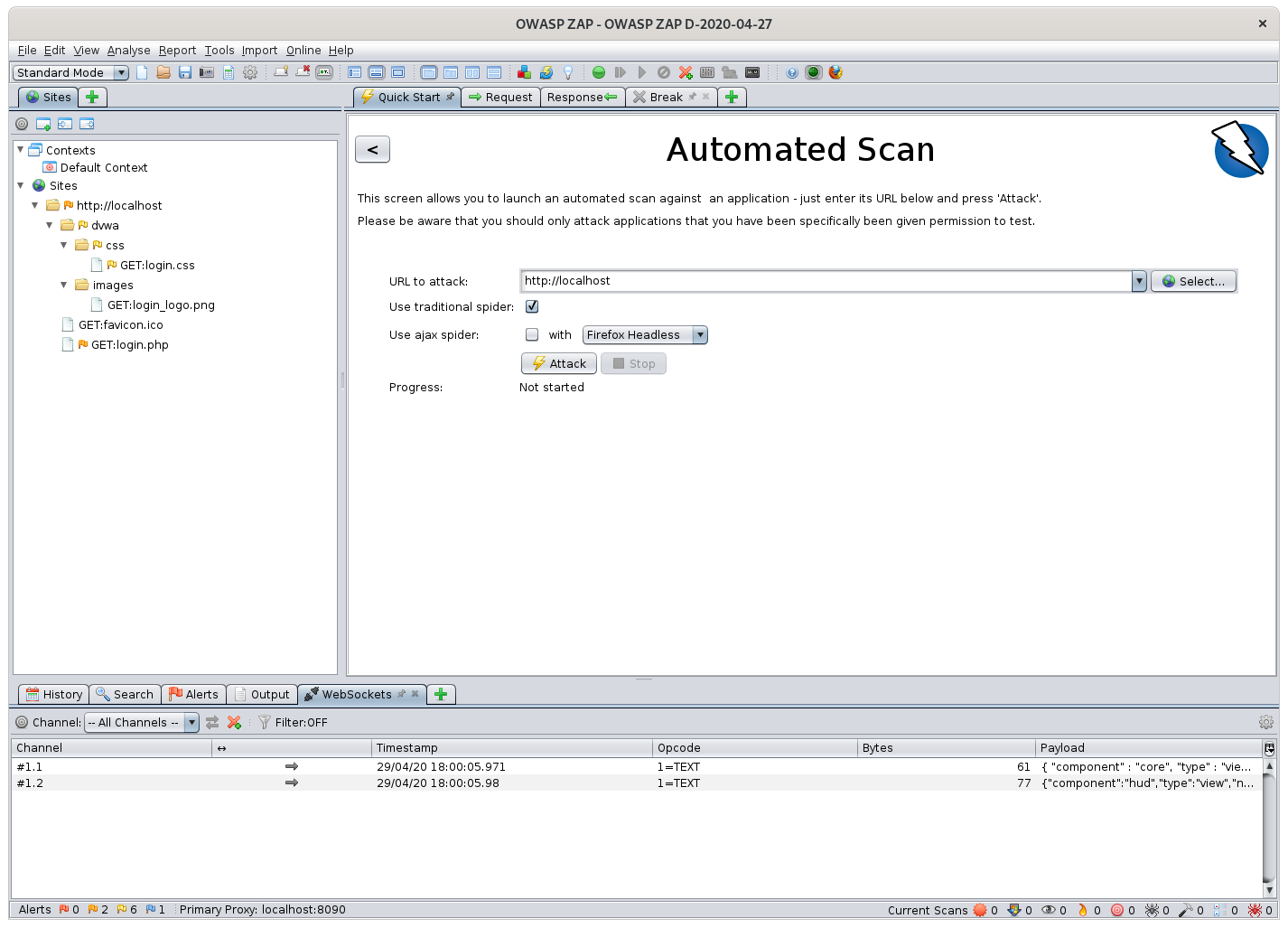The height and width of the screenshot is (928, 1288).
Task: Open the Options gear in the toolbar
Action: pos(250,72)
